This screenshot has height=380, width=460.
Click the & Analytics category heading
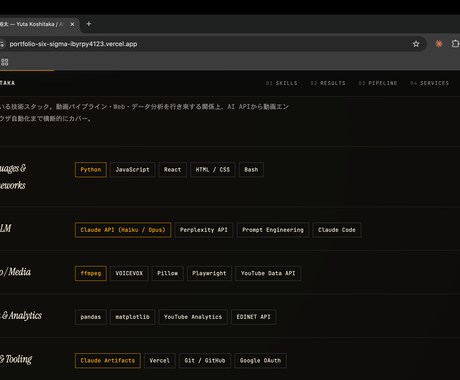click(x=21, y=316)
